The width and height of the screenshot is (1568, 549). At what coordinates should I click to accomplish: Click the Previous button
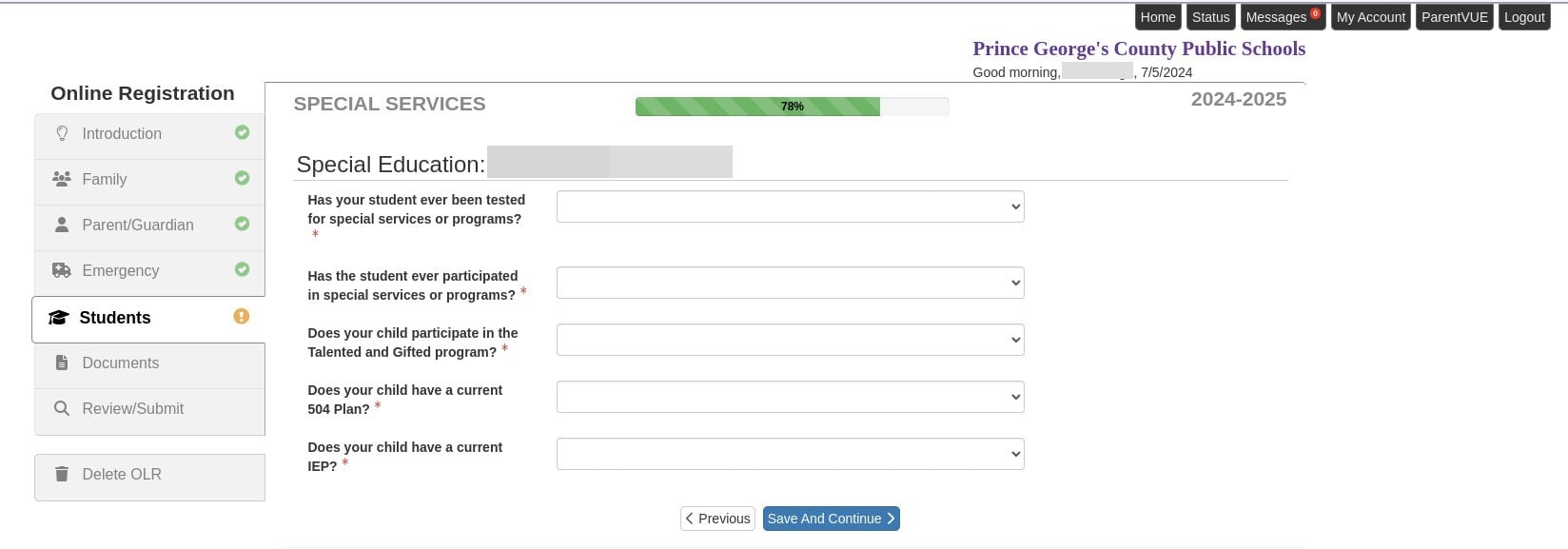tap(717, 518)
